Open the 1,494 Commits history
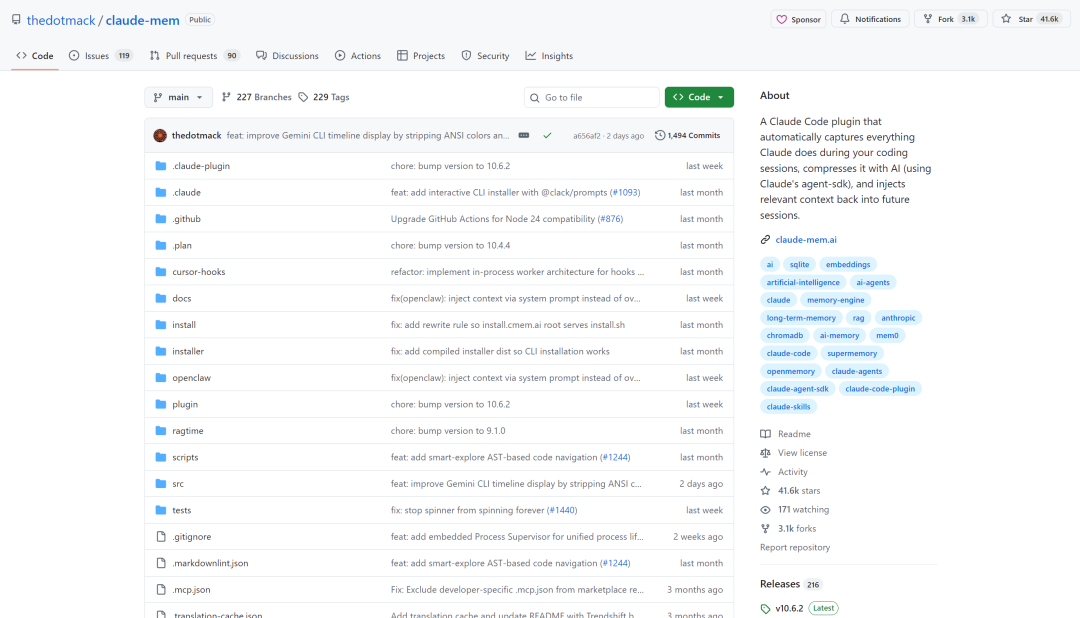 pos(687,135)
